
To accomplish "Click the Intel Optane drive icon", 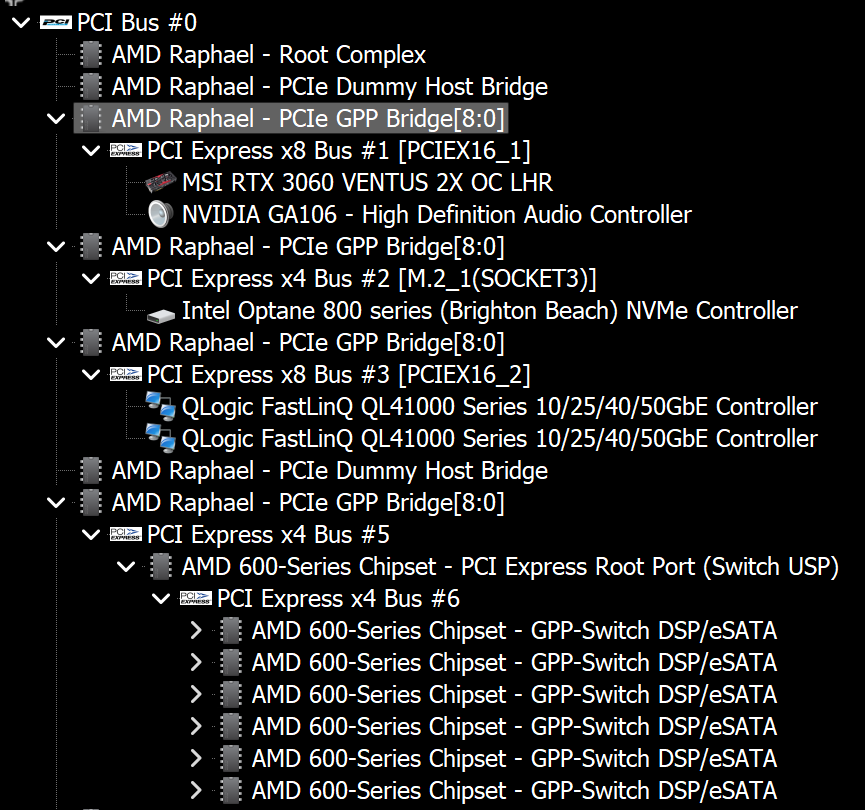I will point(160,312).
